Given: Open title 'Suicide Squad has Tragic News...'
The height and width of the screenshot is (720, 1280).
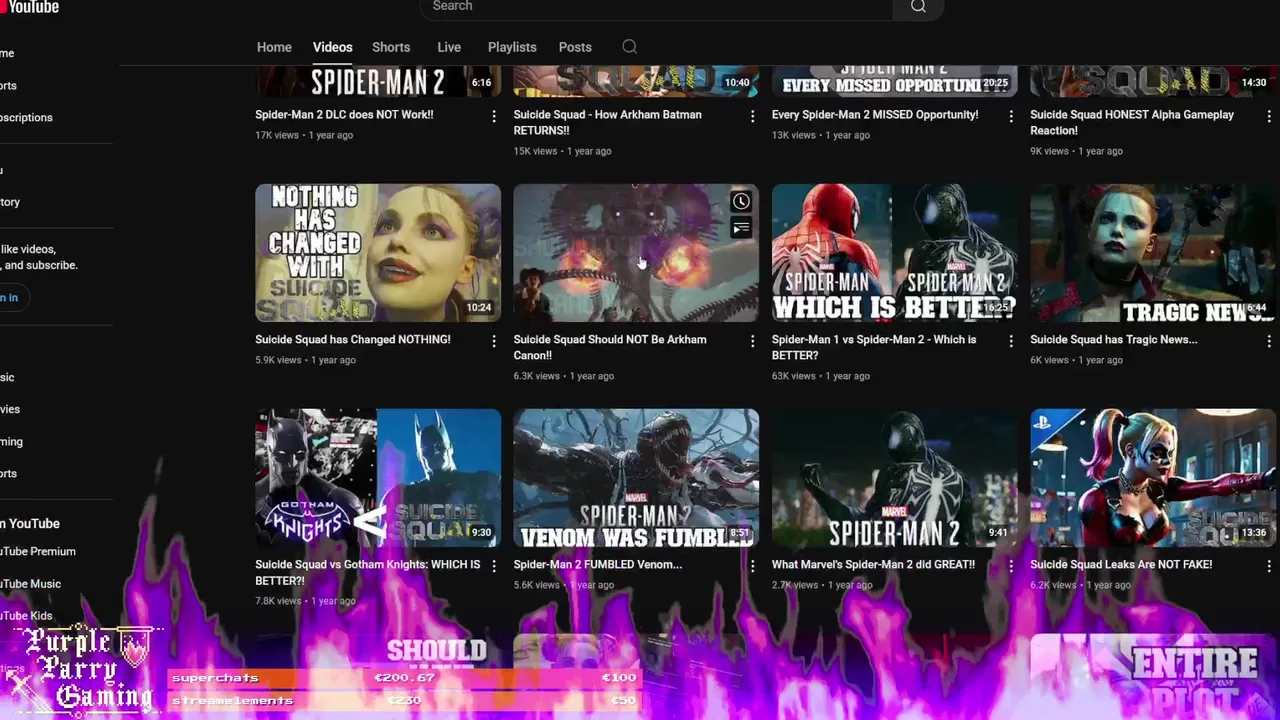Looking at the screenshot, I should click(x=1114, y=340).
